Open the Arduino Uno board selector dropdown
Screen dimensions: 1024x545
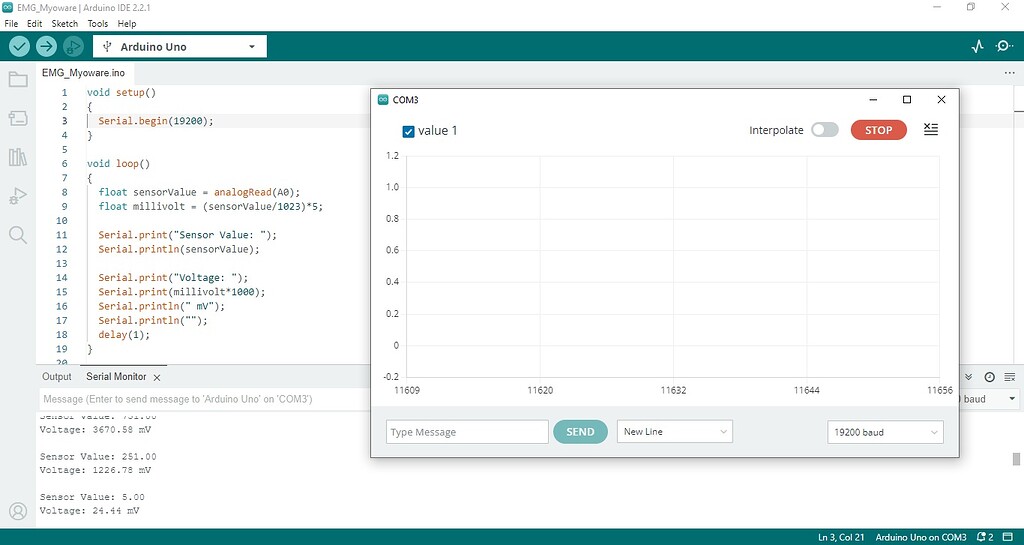point(180,47)
